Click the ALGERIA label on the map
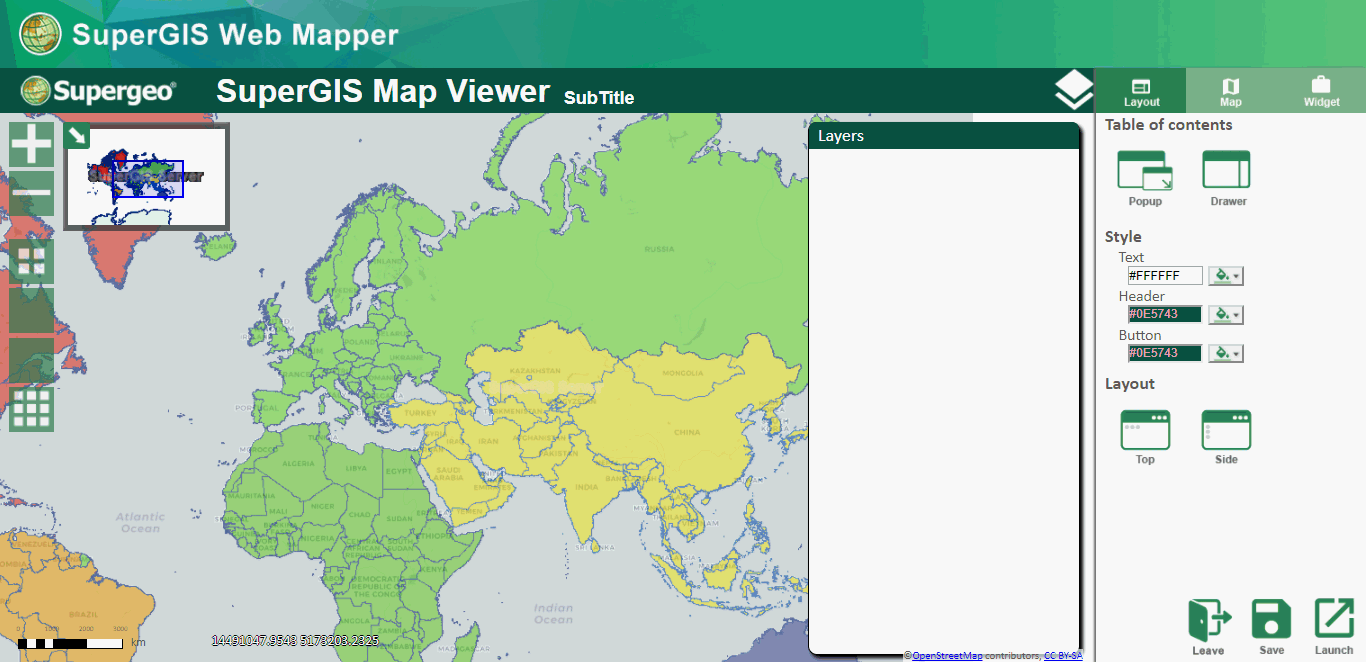Screen dimensions: 1366x662 pos(298,464)
